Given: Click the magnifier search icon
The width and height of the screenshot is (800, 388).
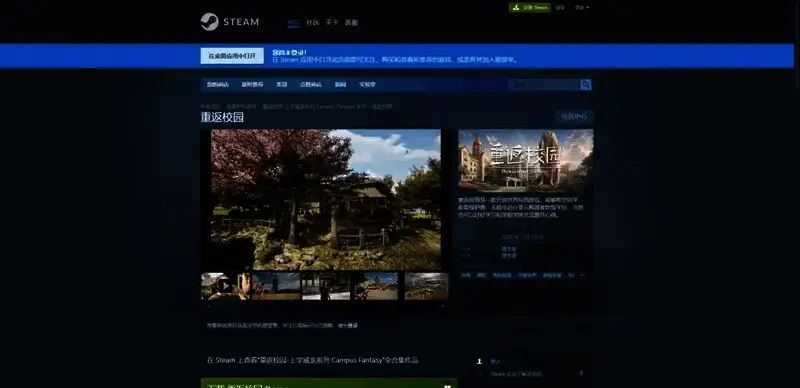Looking at the screenshot, I should point(586,85).
